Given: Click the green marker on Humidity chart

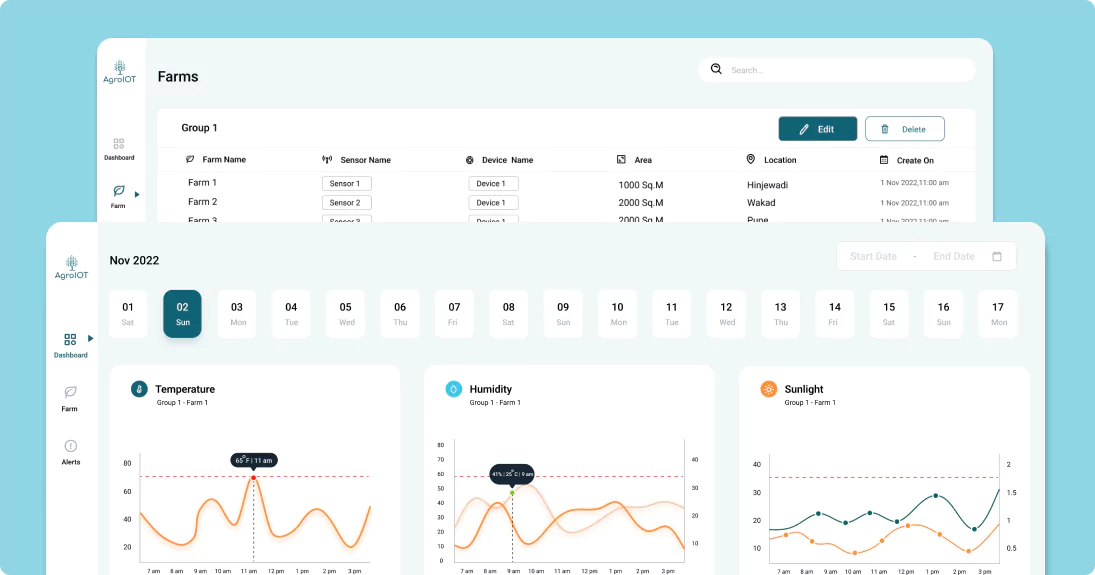Looking at the screenshot, I should [512, 493].
